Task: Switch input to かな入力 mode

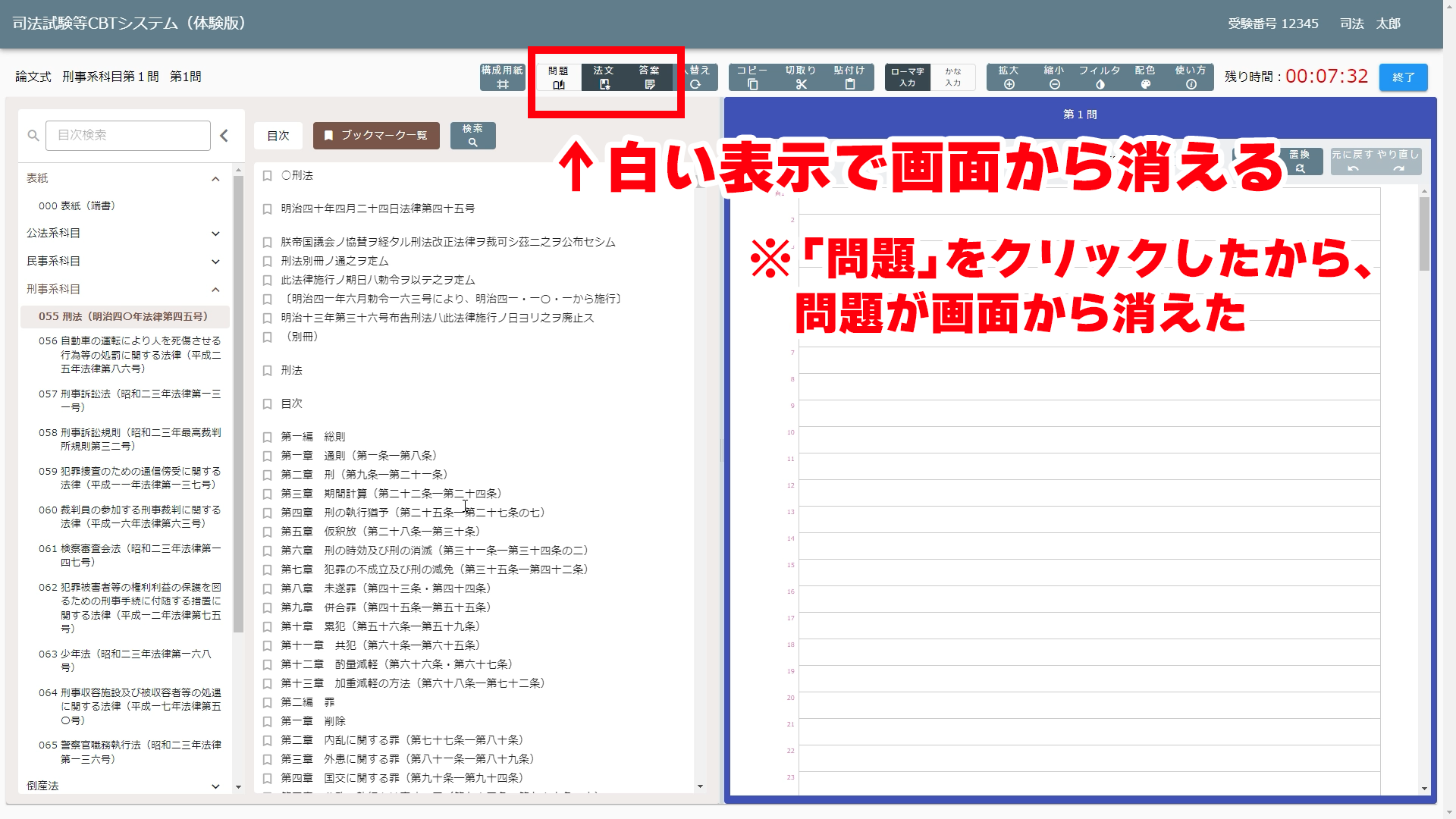Action: click(x=953, y=77)
